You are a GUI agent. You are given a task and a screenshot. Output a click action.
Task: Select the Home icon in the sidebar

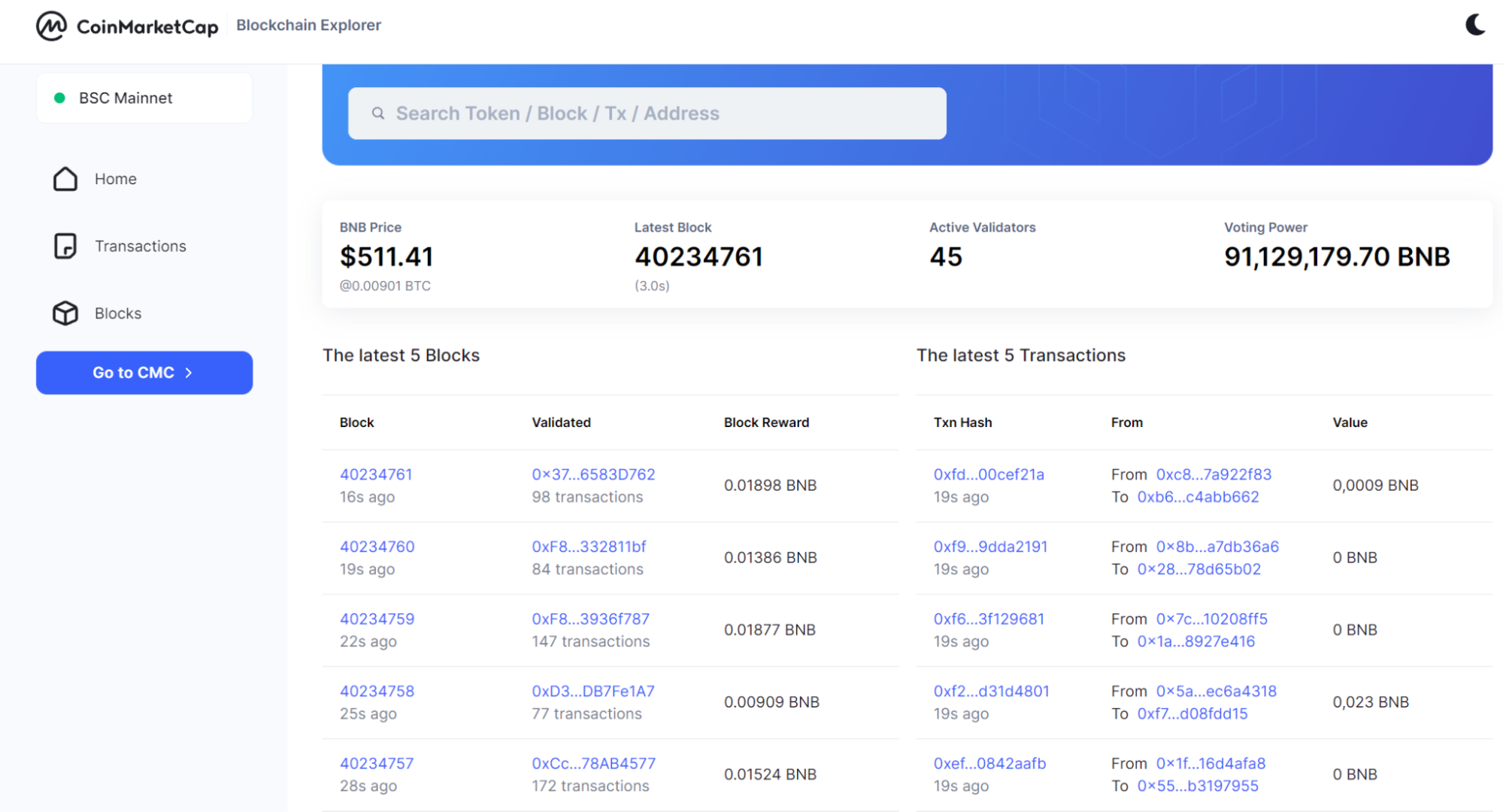coord(65,179)
